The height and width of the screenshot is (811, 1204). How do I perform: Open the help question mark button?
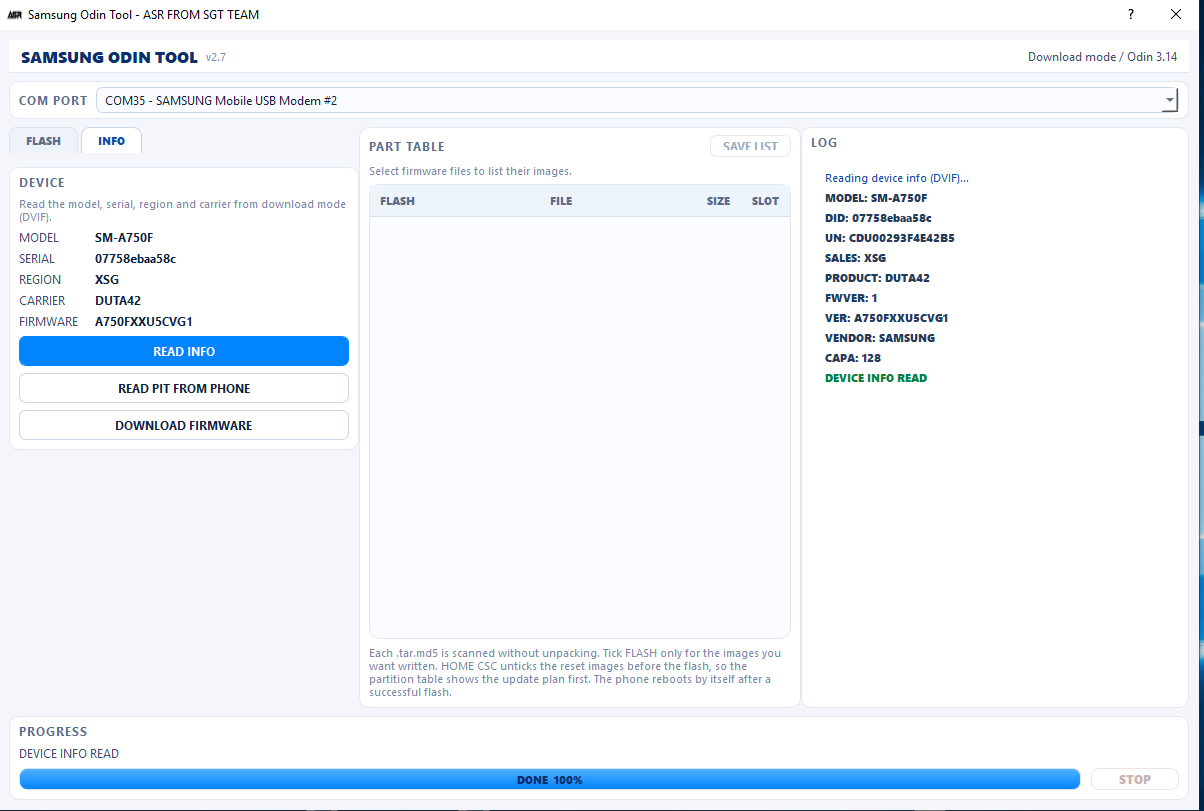pyautogui.click(x=1131, y=15)
